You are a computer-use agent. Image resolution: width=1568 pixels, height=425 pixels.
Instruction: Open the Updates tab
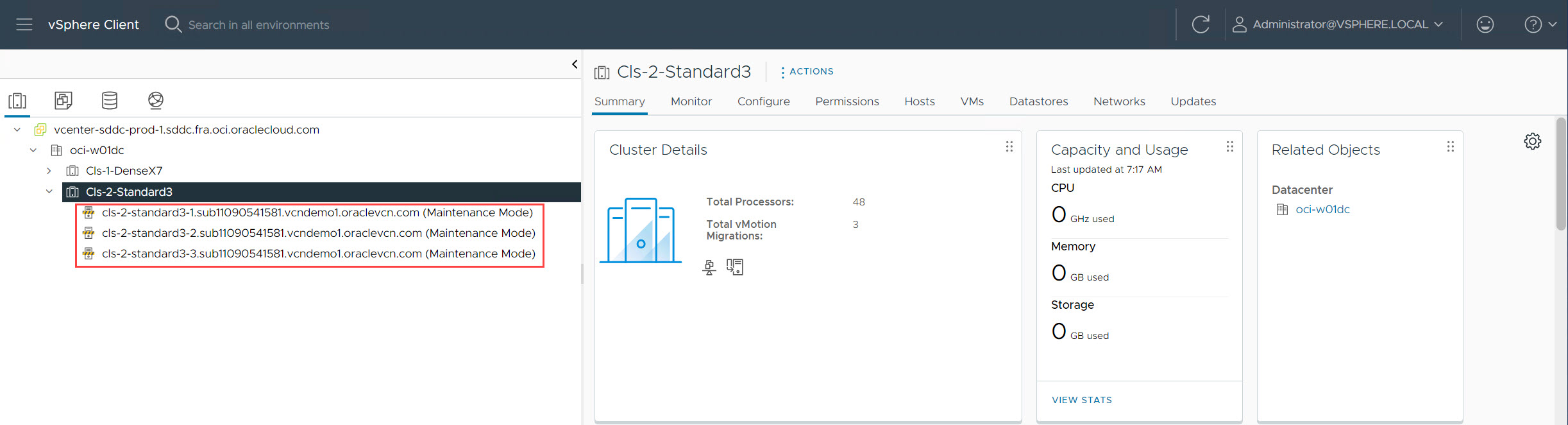[x=1193, y=101]
